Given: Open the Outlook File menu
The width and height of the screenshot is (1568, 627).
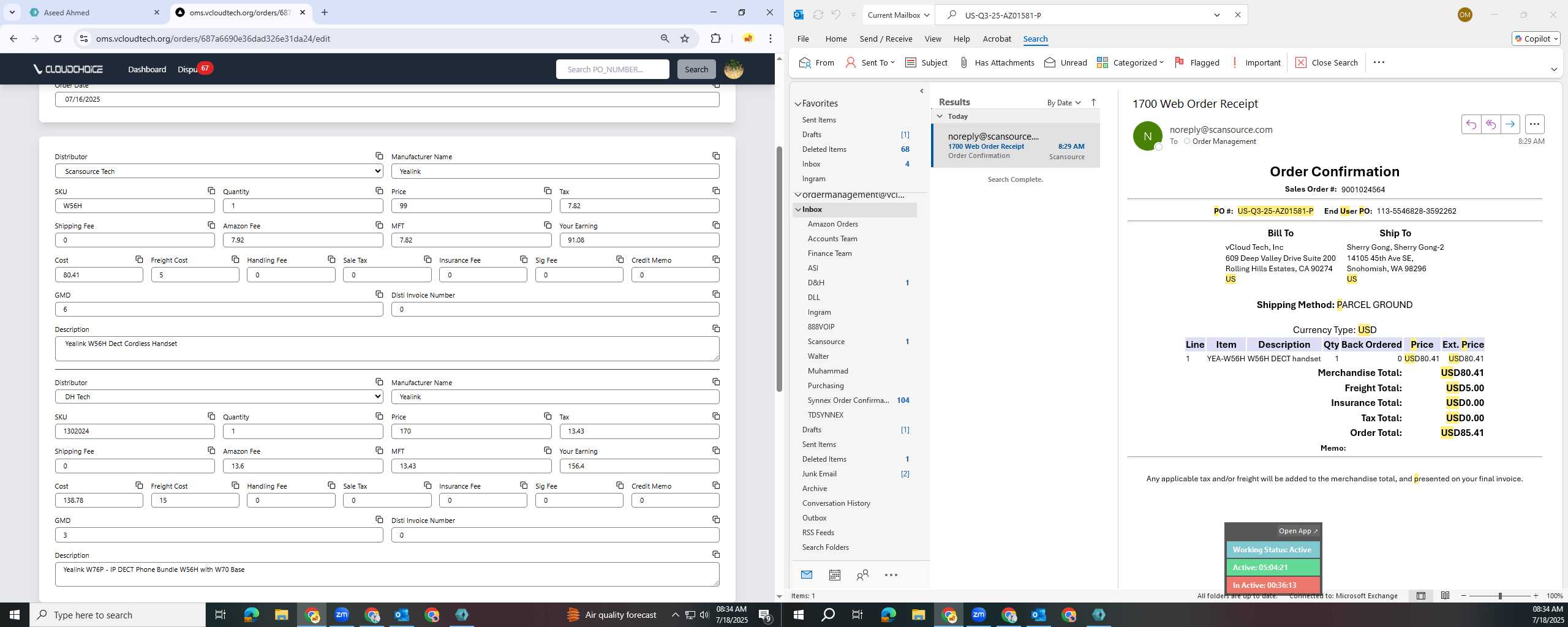Looking at the screenshot, I should (803, 39).
